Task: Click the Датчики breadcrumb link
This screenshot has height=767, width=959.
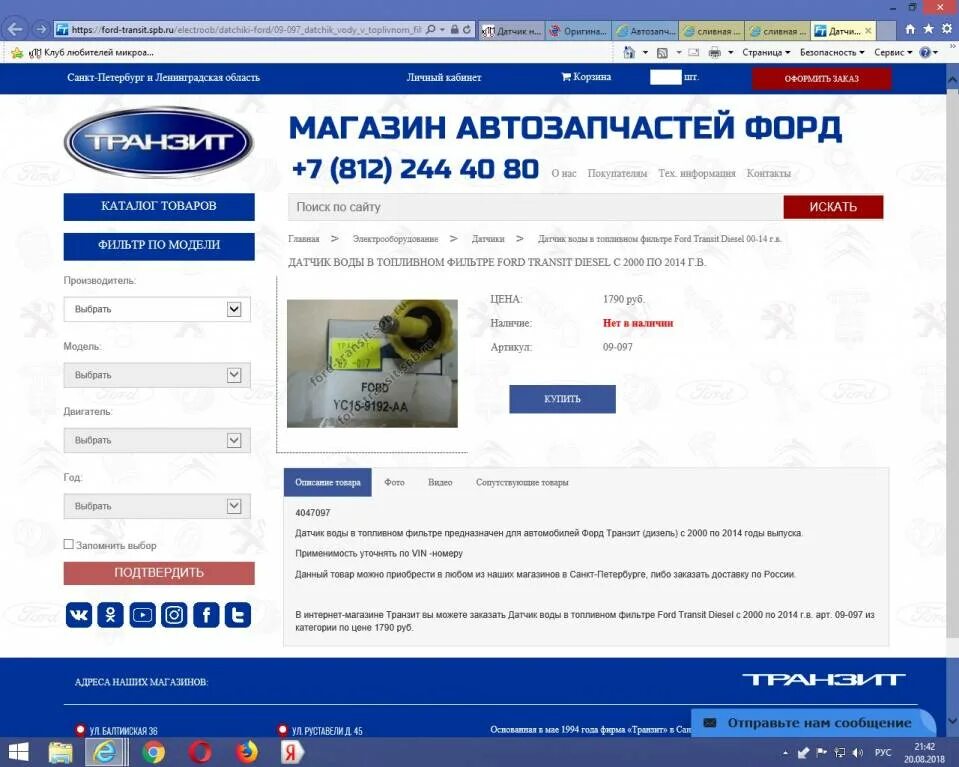Action: 488,239
